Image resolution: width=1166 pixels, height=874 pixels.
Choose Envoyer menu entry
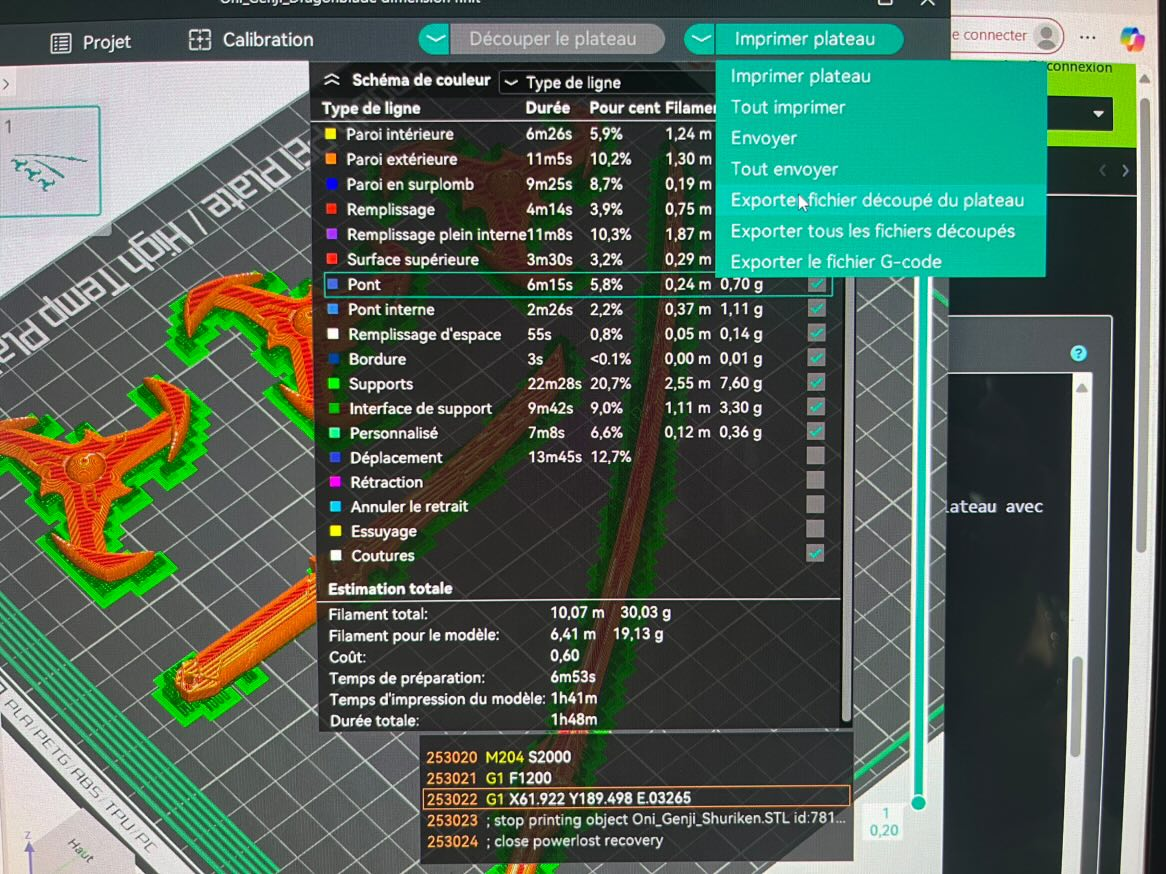[x=764, y=138]
